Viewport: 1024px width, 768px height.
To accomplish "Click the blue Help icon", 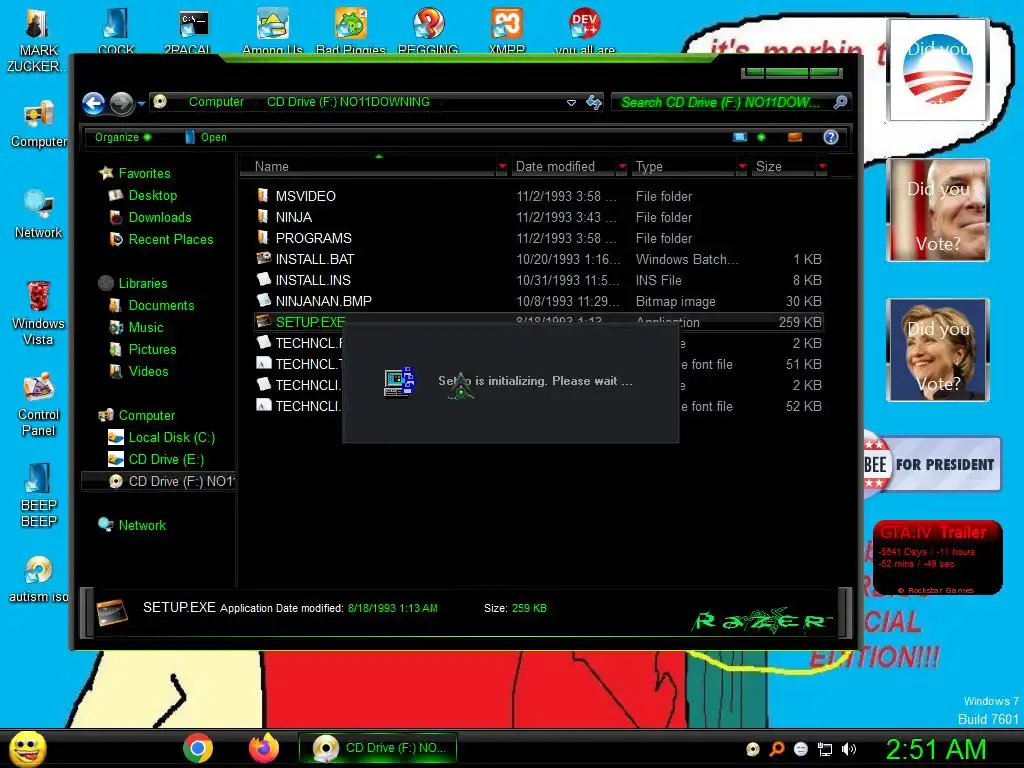I will point(831,137).
